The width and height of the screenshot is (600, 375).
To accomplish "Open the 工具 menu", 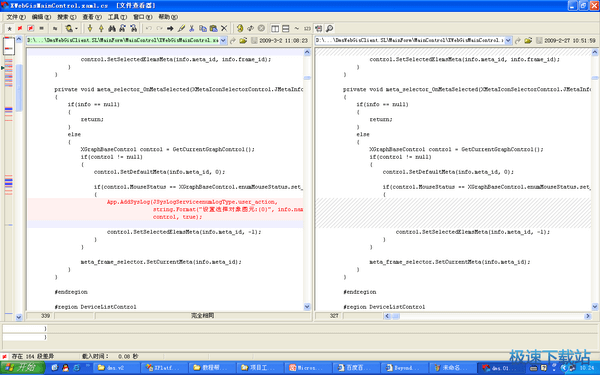I will 117,17.
